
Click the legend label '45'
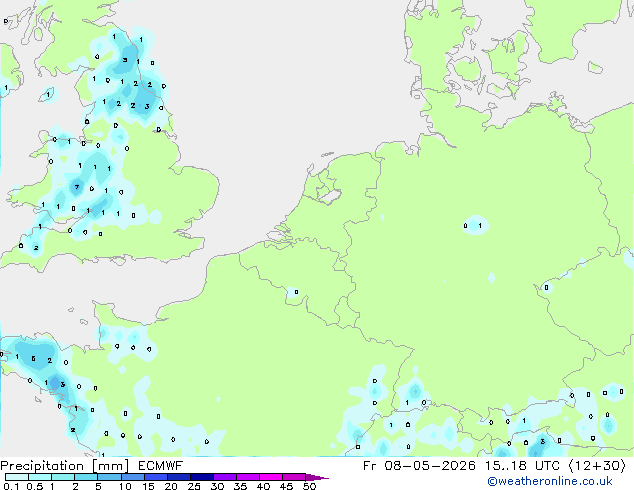pos(286,486)
